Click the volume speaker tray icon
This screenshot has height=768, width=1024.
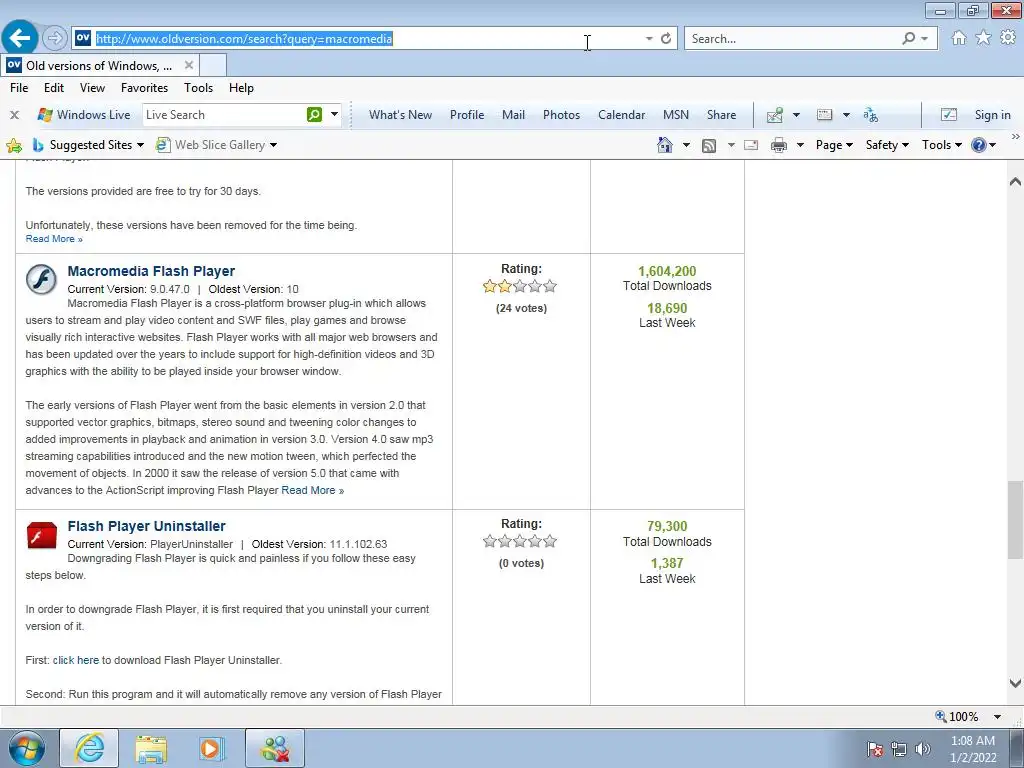(x=922, y=749)
